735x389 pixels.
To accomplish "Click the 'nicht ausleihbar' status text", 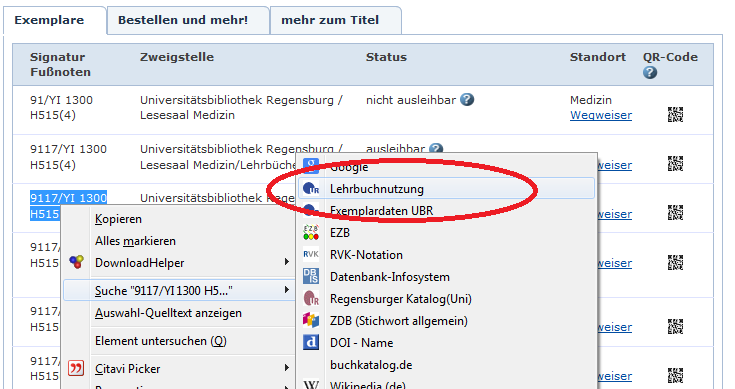I will (x=411, y=100).
